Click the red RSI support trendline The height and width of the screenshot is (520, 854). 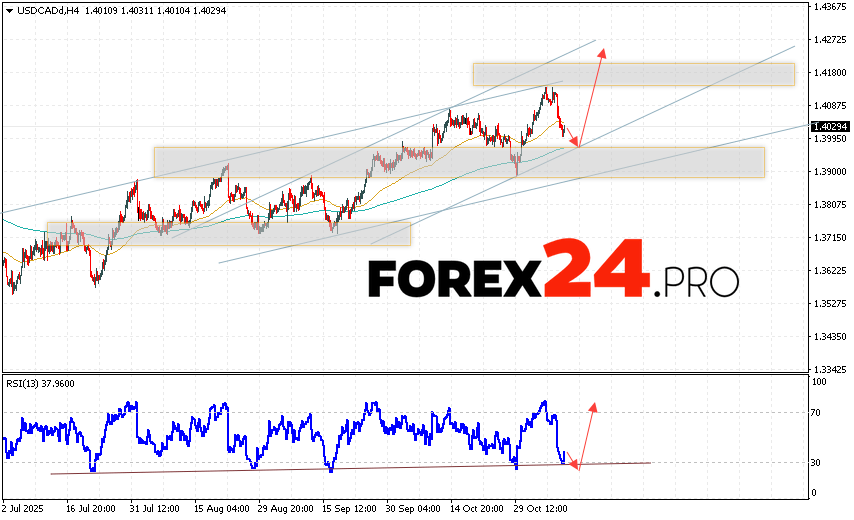(350, 467)
